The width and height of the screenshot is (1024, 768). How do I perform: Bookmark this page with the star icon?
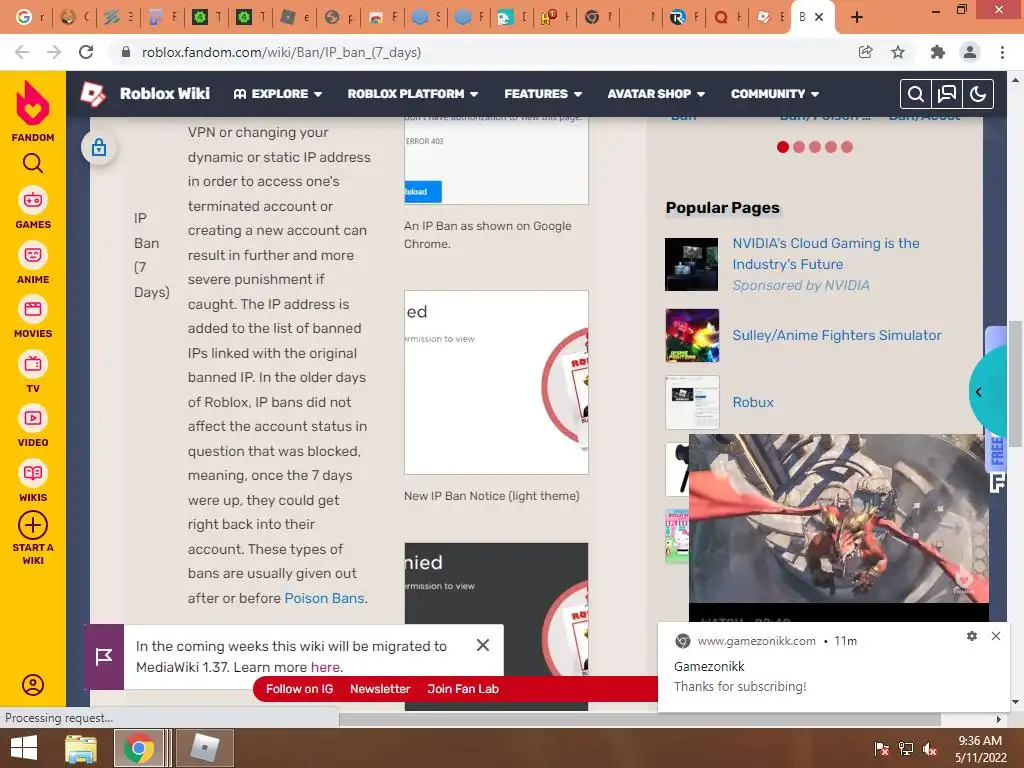pyautogui.click(x=898, y=52)
